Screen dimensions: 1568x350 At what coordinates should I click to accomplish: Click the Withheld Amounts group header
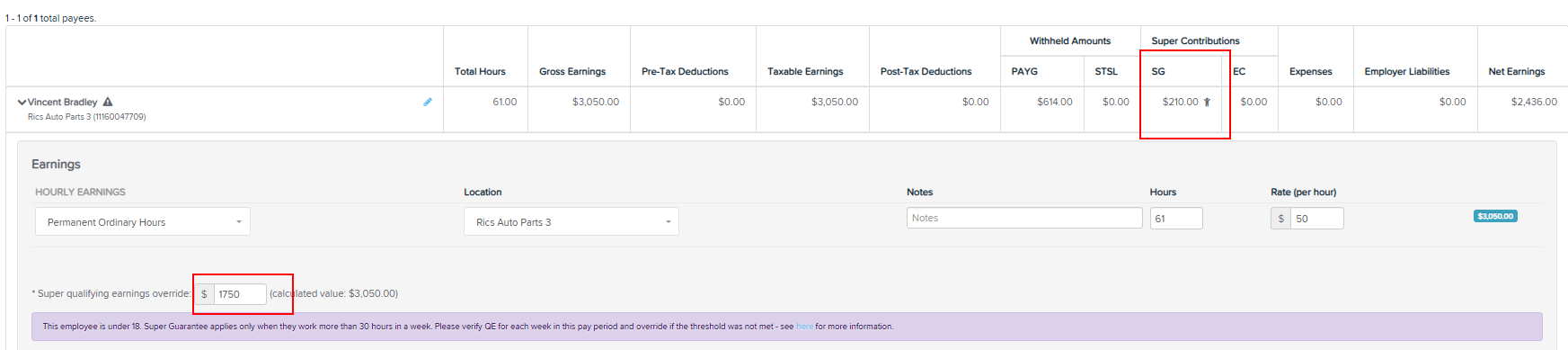1070,40
